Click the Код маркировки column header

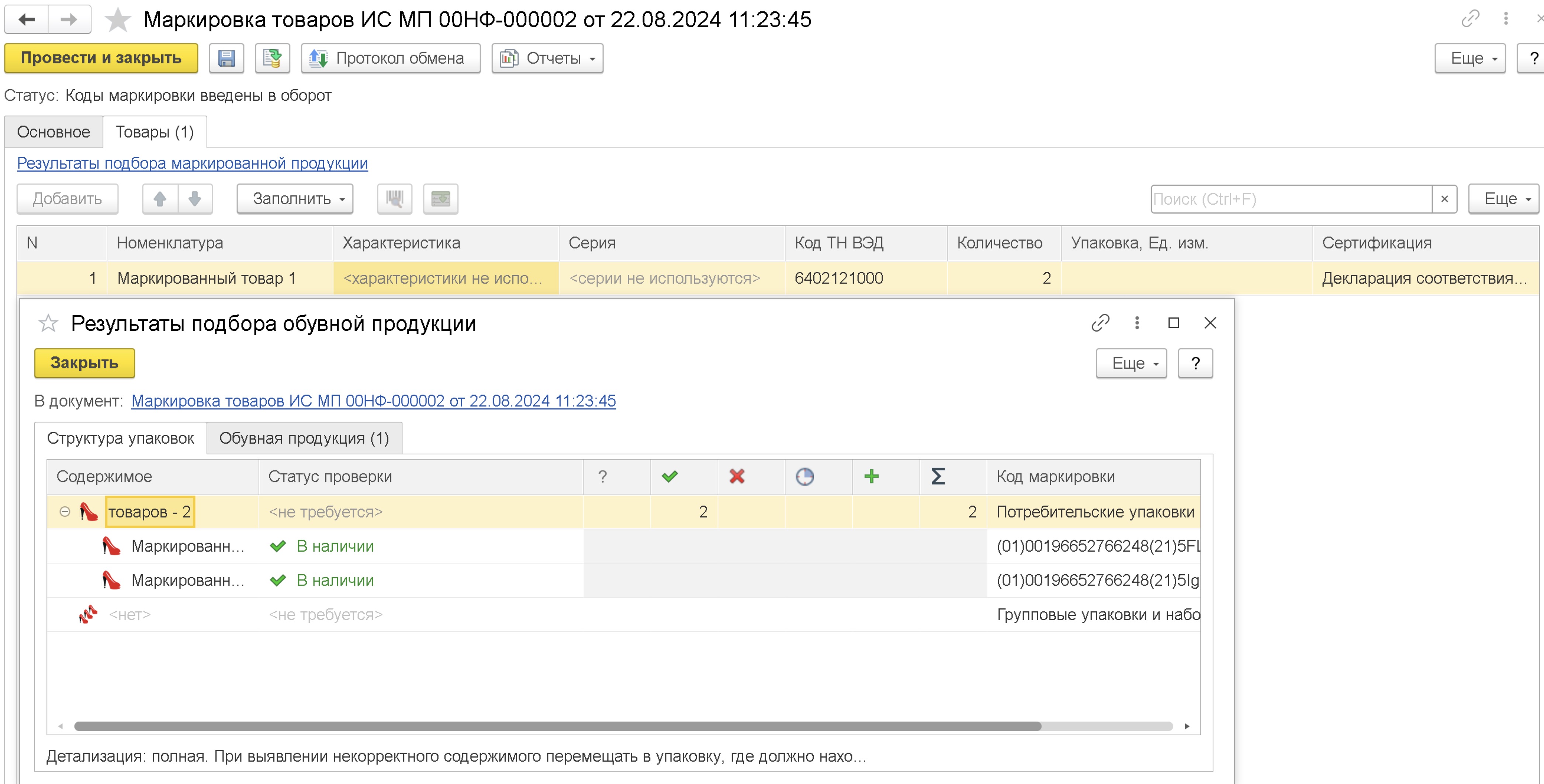[1093, 476]
